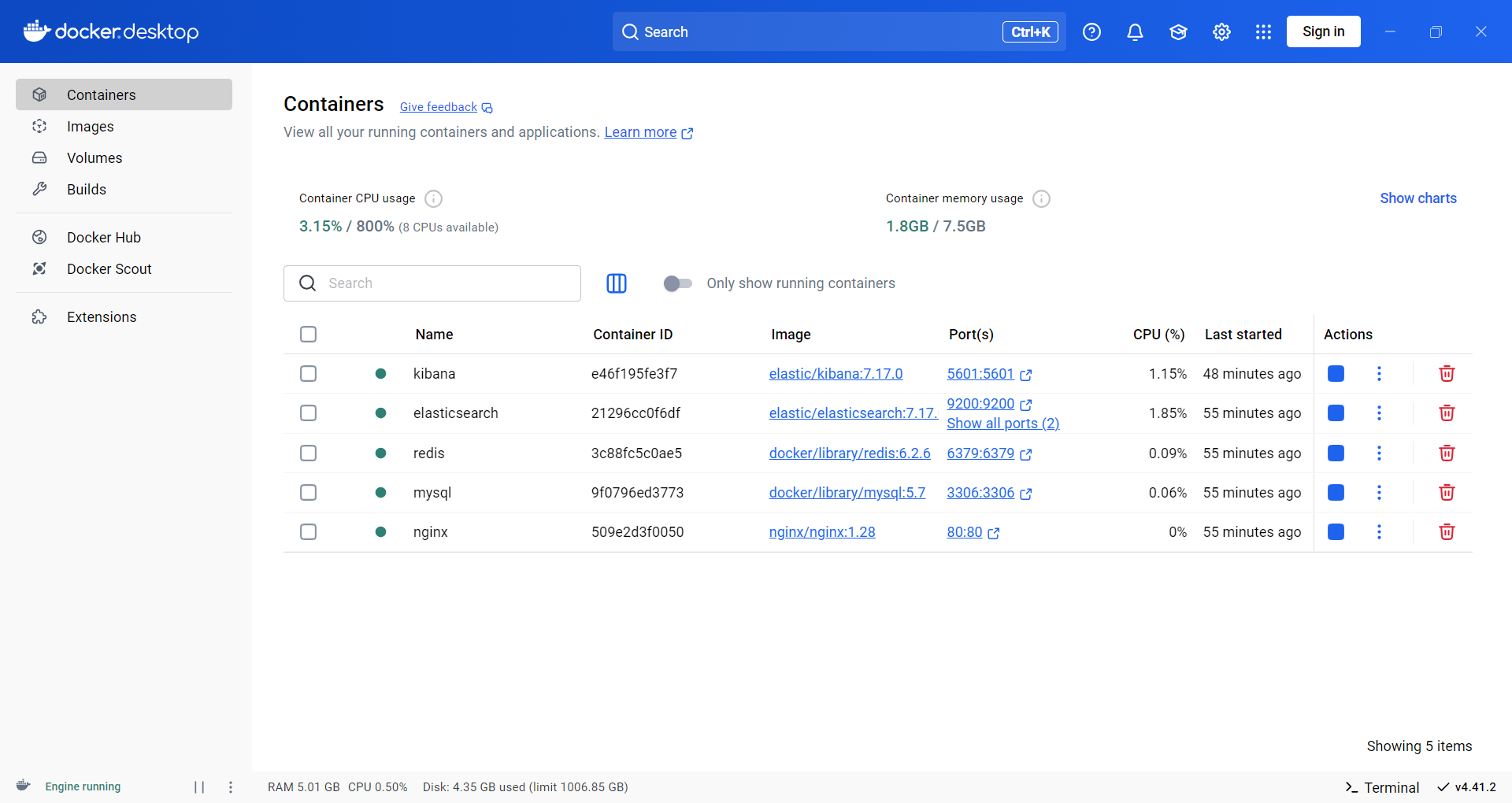This screenshot has width=1512, height=803.
Task: Show Container memory usage info
Action: point(1041,198)
